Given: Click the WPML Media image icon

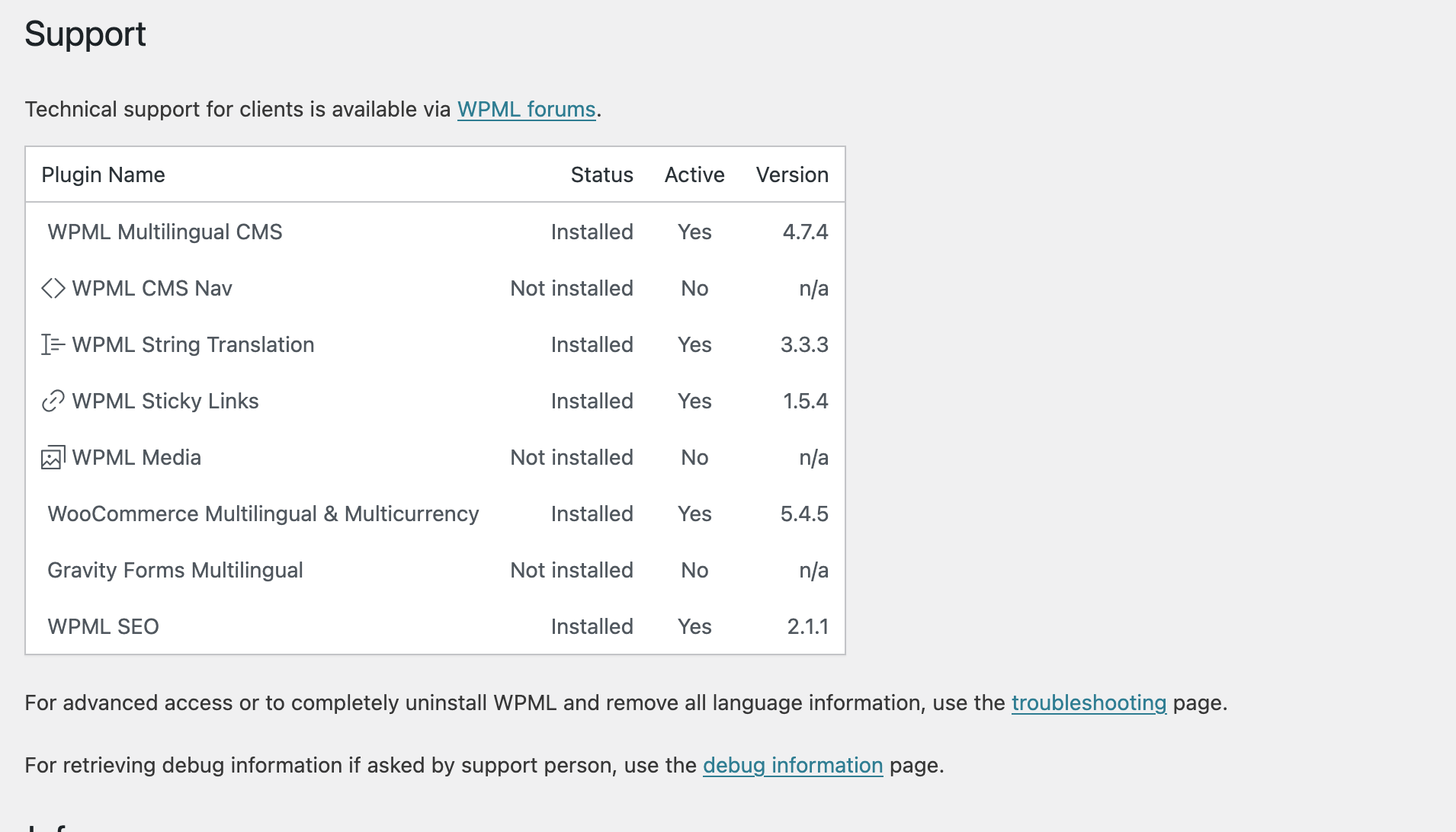Looking at the screenshot, I should 53,457.
